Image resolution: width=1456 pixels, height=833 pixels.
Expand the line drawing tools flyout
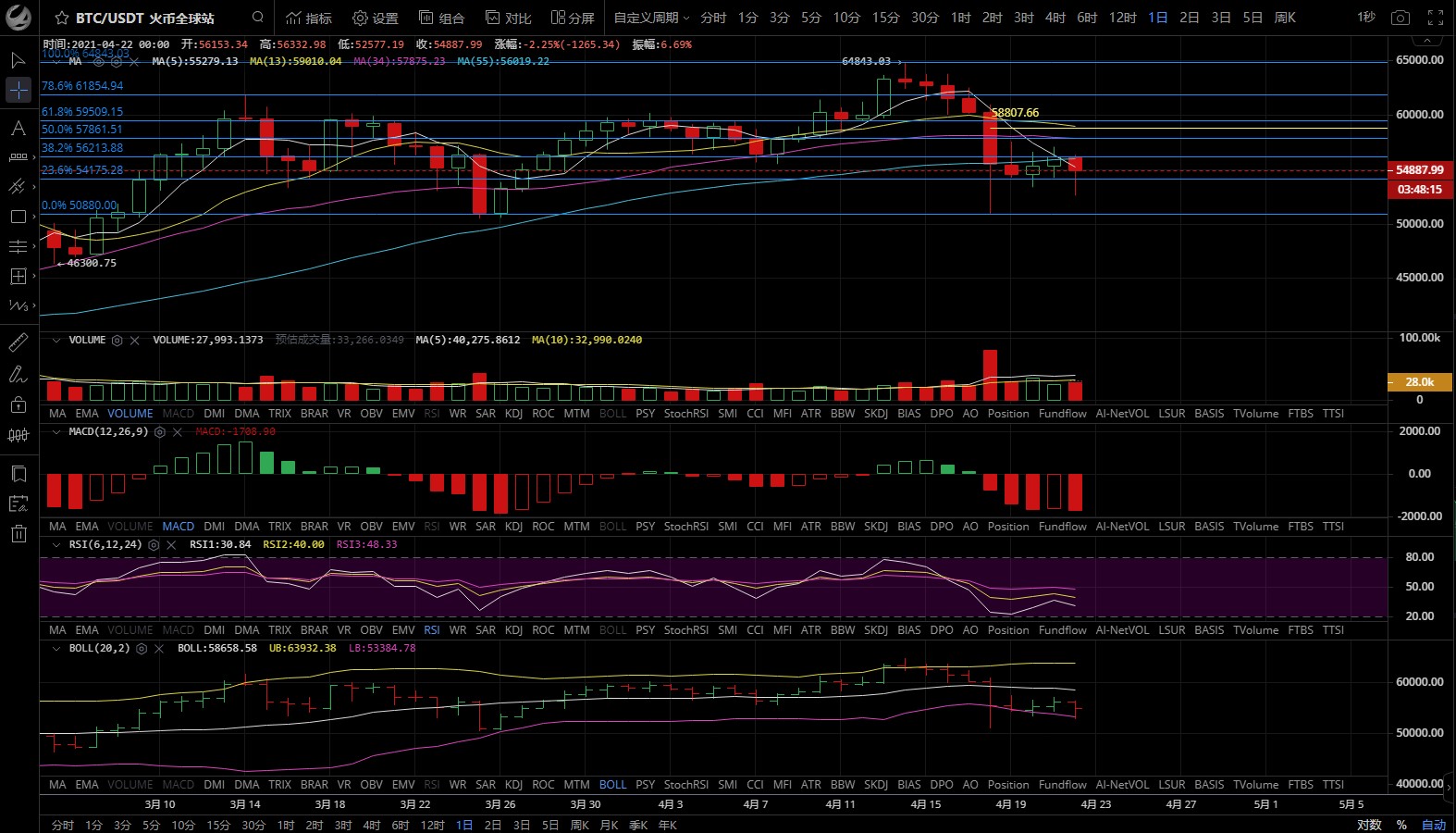click(34, 187)
